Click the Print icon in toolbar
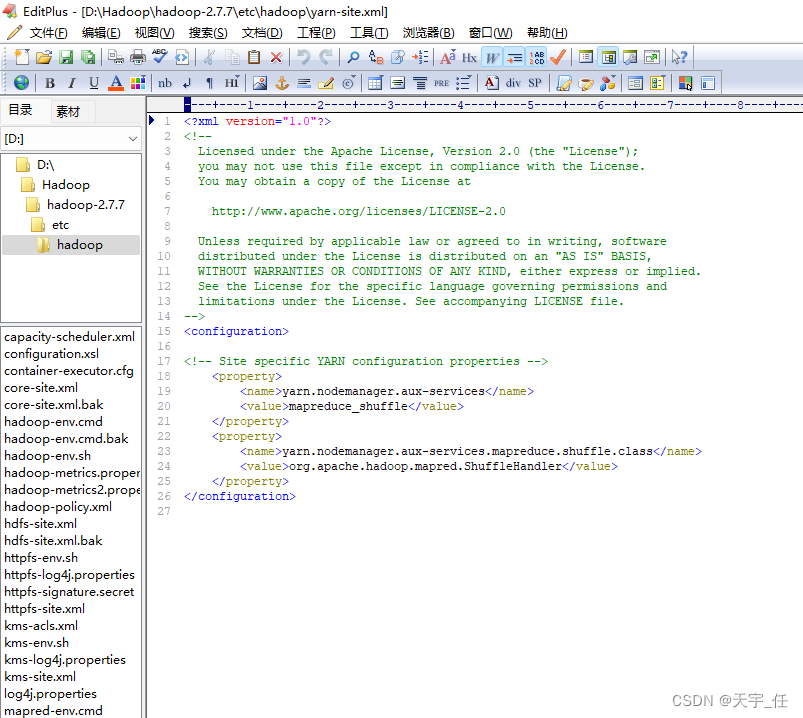Screen dimensions: 803x718 (x=138, y=57)
